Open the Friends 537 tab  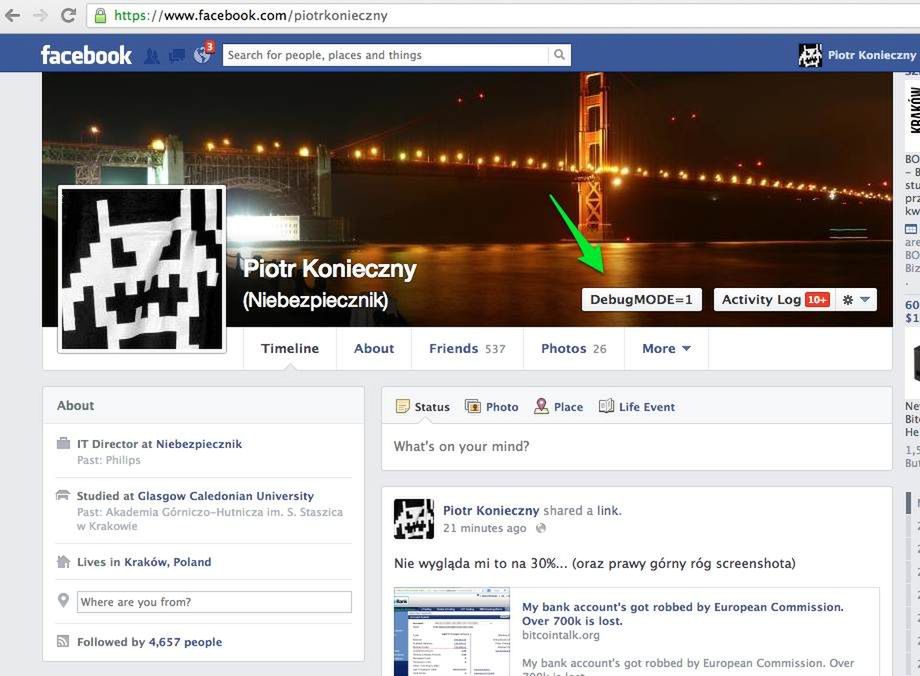pos(467,349)
